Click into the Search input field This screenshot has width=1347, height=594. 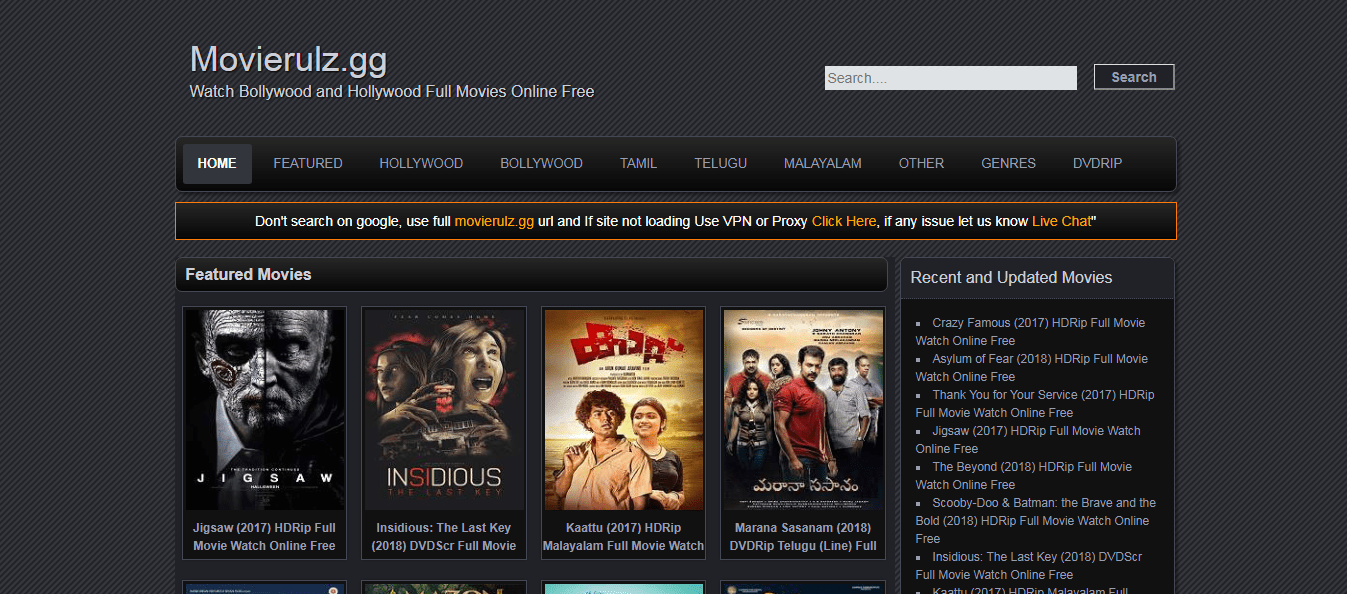950,78
